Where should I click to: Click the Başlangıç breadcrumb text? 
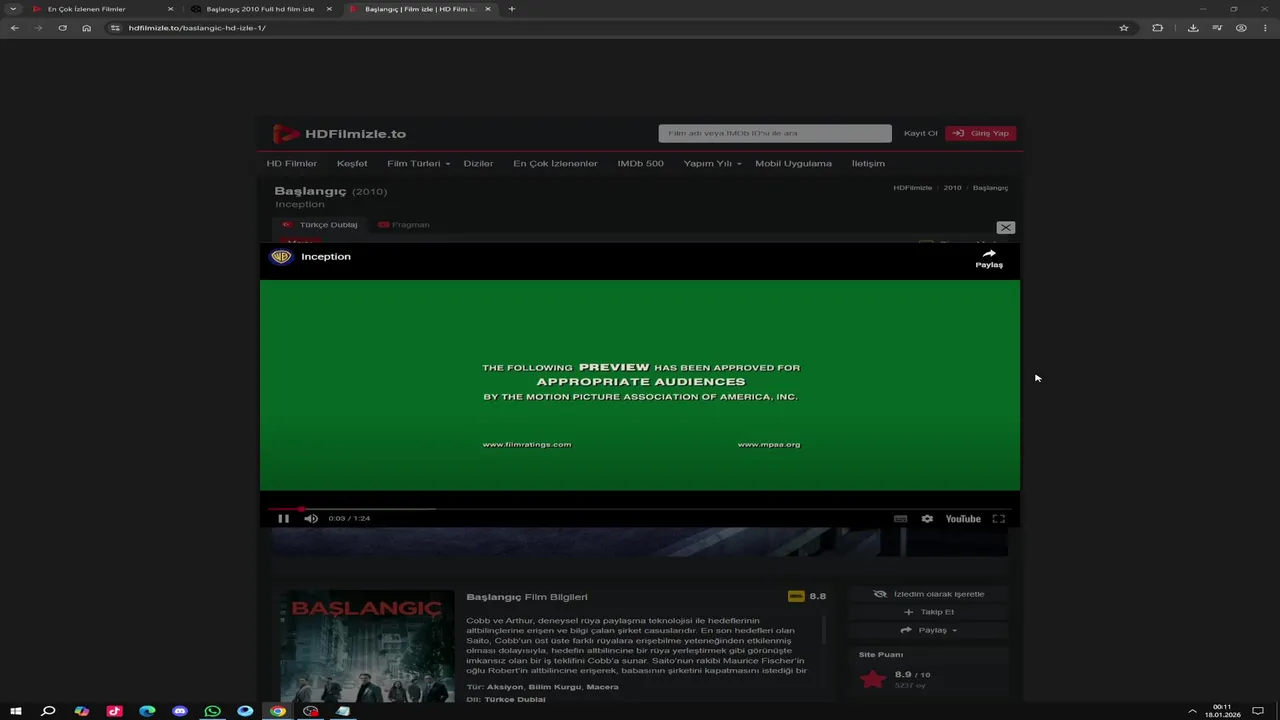[x=990, y=188]
